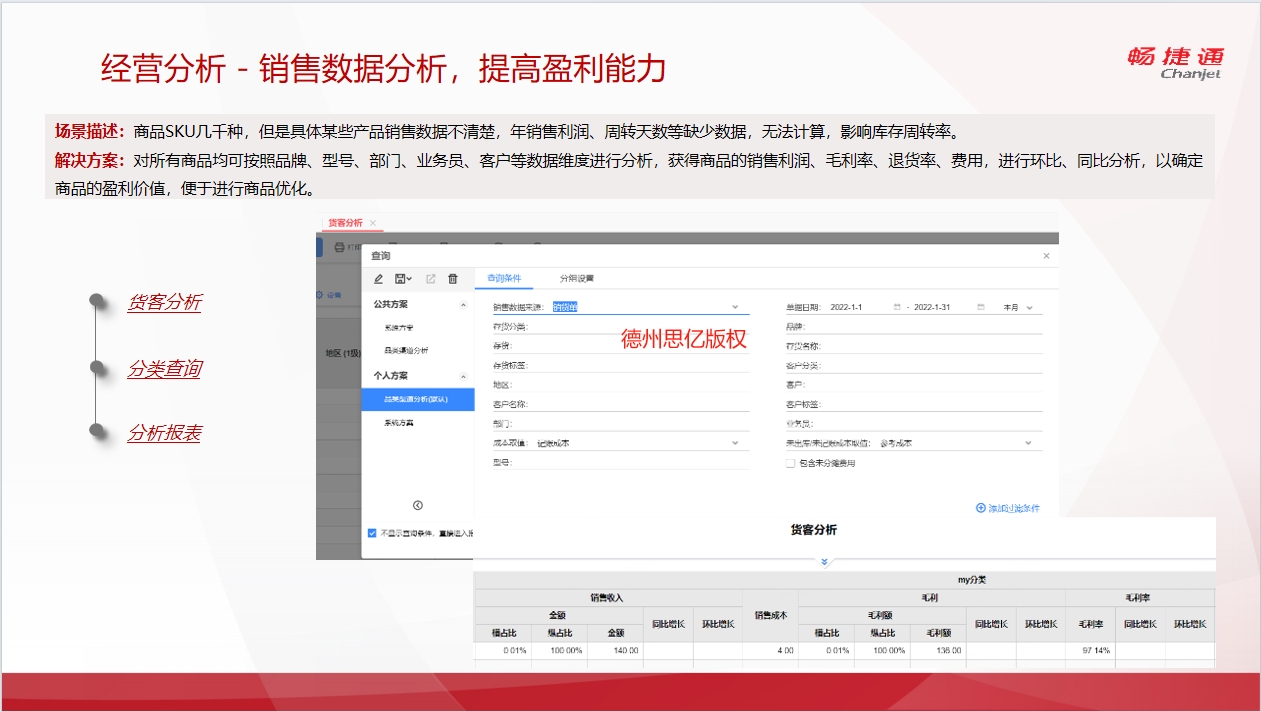Collapse the 公共方案 section
This screenshot has height=712, width=1261.
462,304
